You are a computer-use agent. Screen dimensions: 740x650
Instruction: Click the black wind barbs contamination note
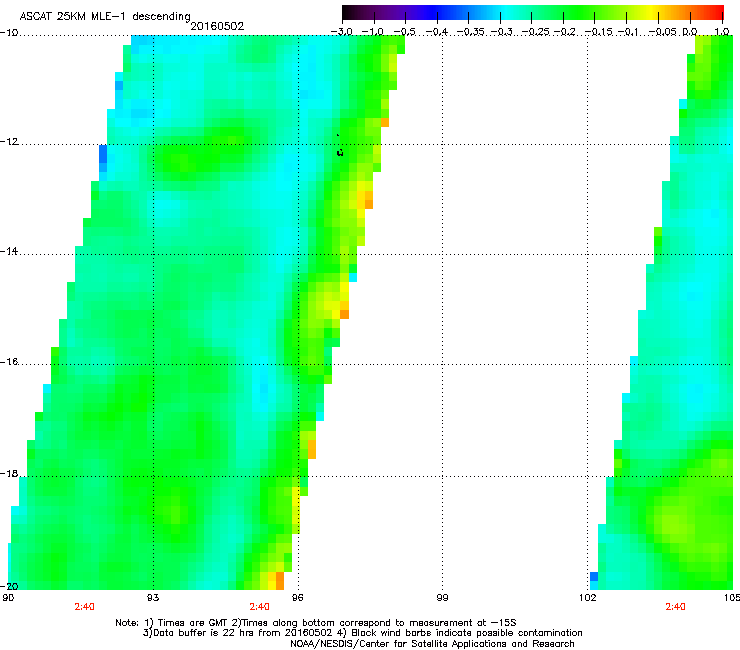point(460,633)
